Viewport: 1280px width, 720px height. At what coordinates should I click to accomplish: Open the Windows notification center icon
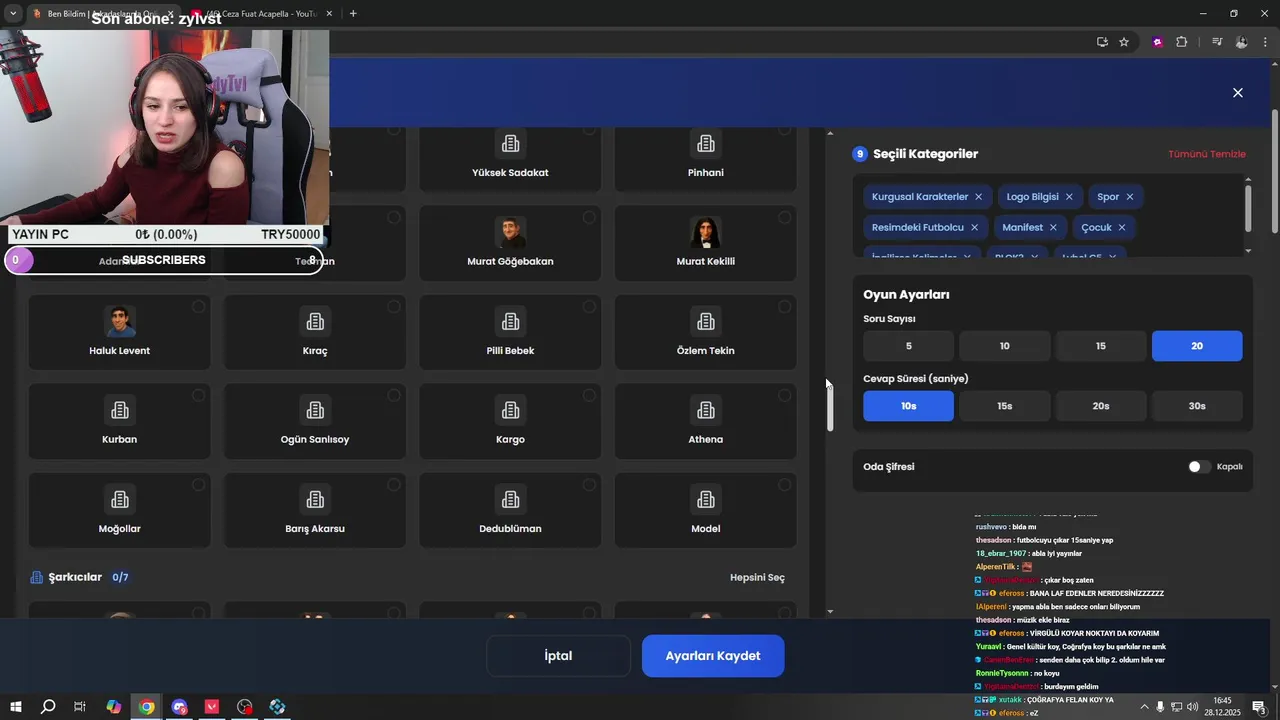(x=1261, y=707)
